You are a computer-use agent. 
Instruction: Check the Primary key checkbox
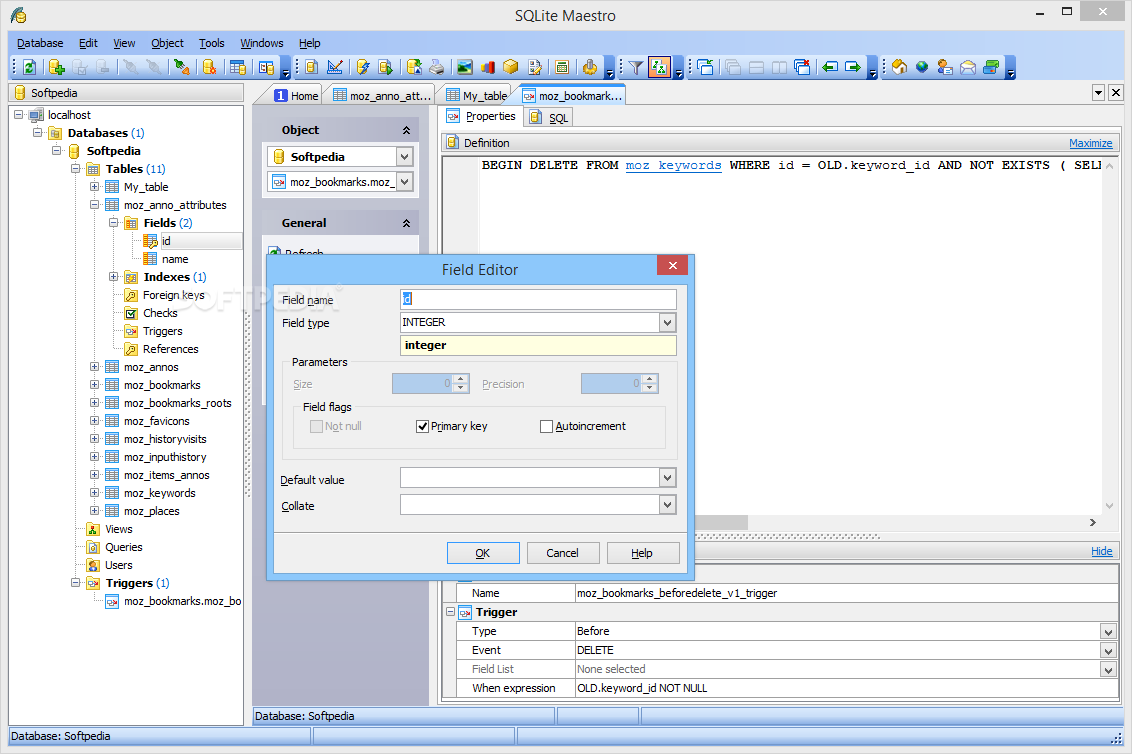(422, 426)
